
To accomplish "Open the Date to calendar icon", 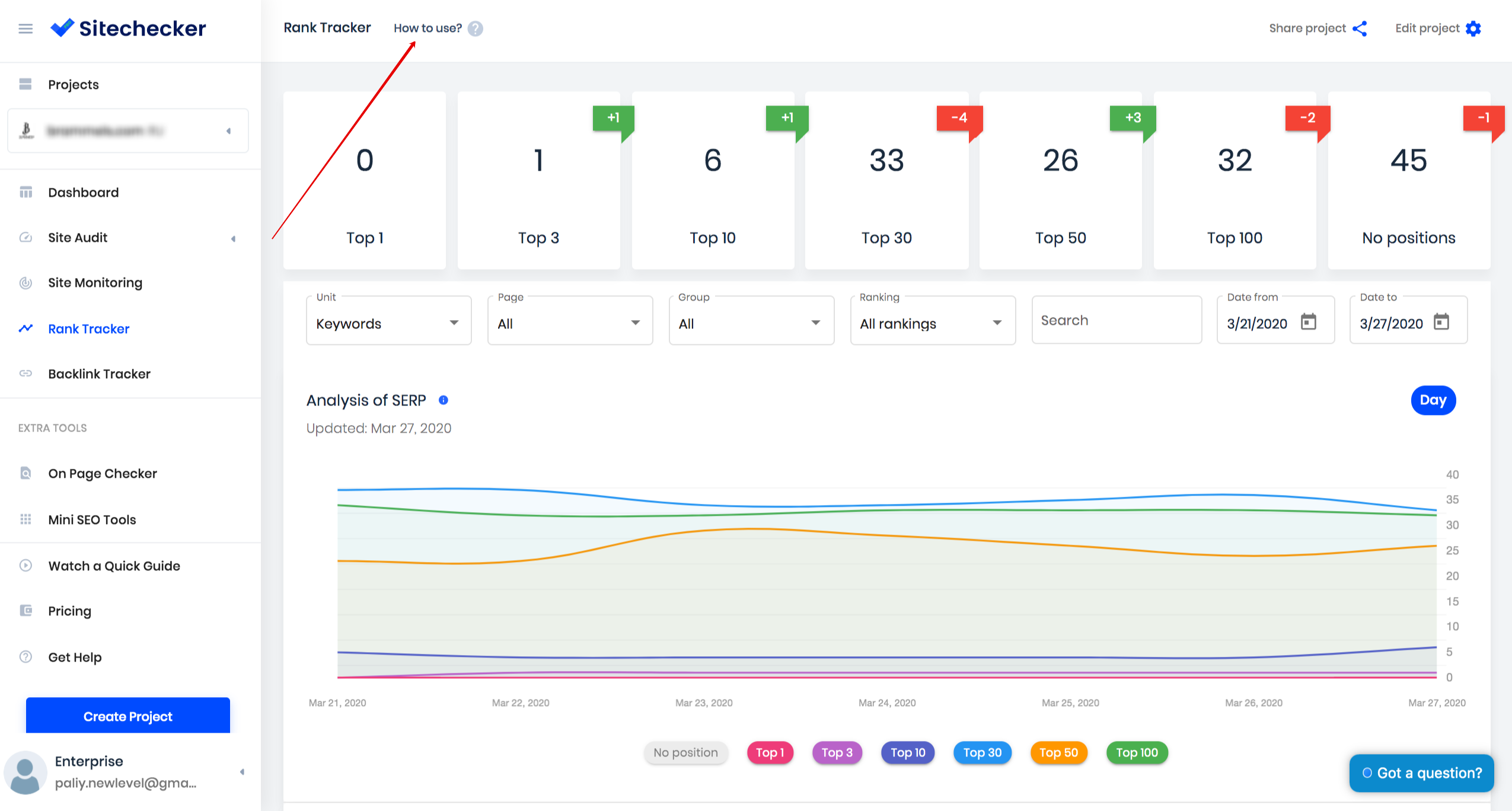I will (x=1441, y=321).
